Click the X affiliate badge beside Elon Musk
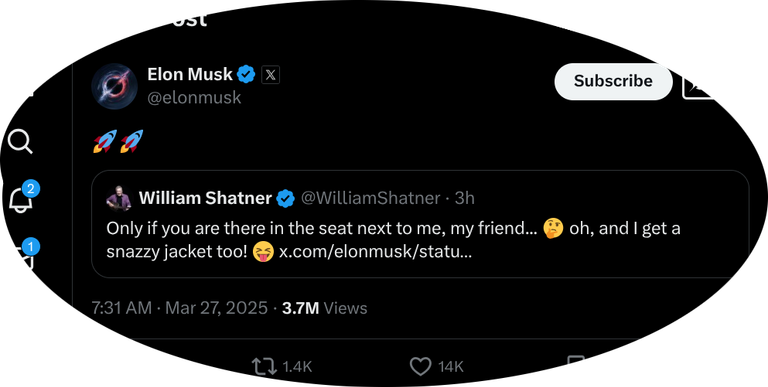768x387 pixels. (x=270, y=75)
